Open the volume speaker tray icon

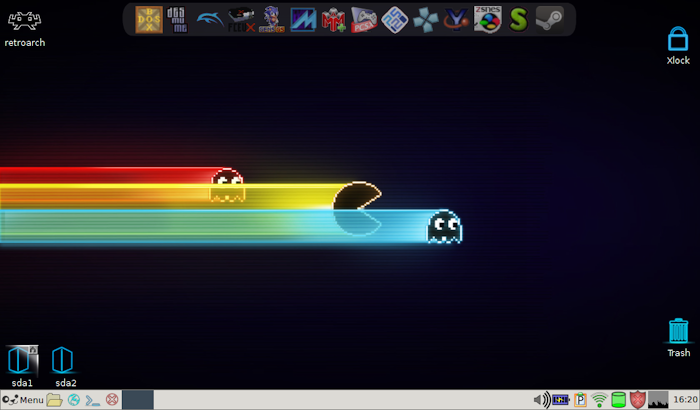pyautogui.click(x=542, y=399)
